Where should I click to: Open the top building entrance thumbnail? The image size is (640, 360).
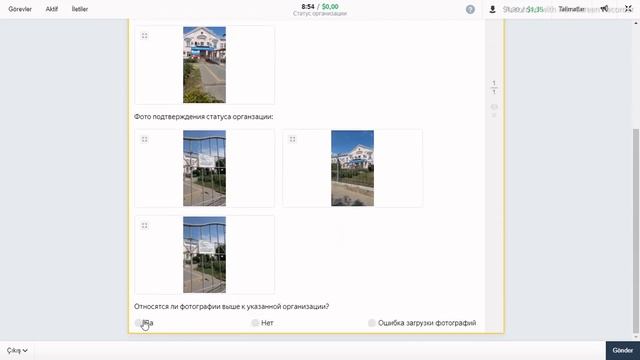point(204,65)
